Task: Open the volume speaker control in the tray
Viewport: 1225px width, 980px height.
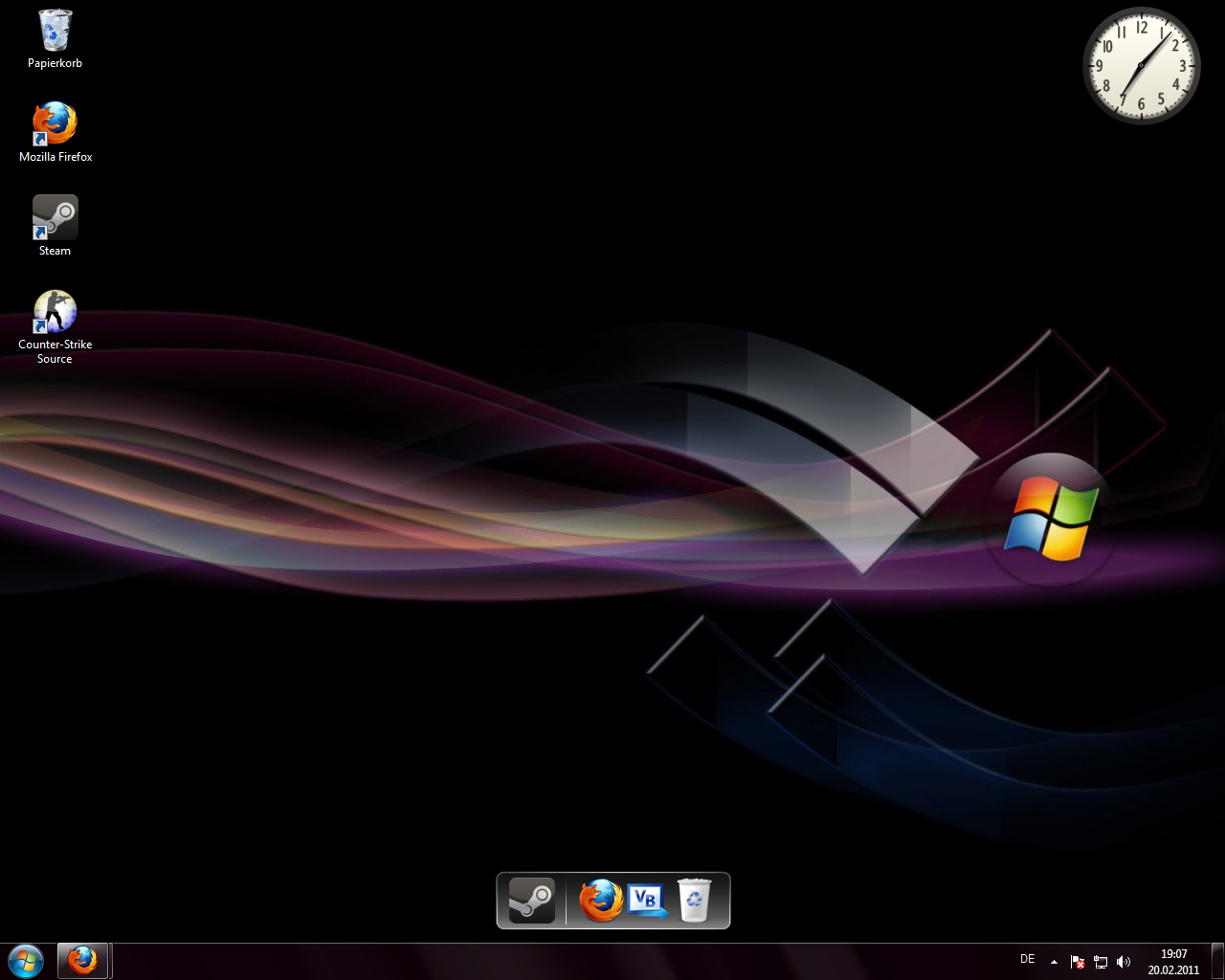Action: (1124, 962)
